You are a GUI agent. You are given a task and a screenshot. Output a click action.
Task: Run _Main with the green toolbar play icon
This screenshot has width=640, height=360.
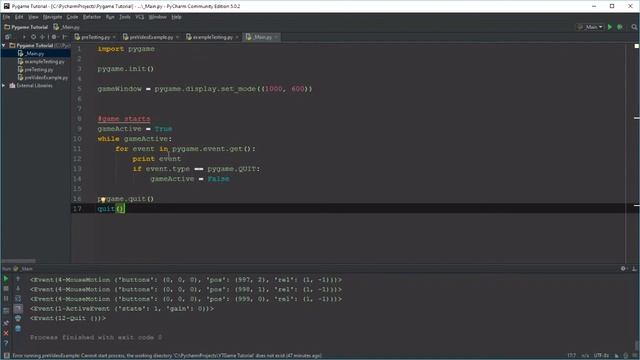[x=610, y=27]
